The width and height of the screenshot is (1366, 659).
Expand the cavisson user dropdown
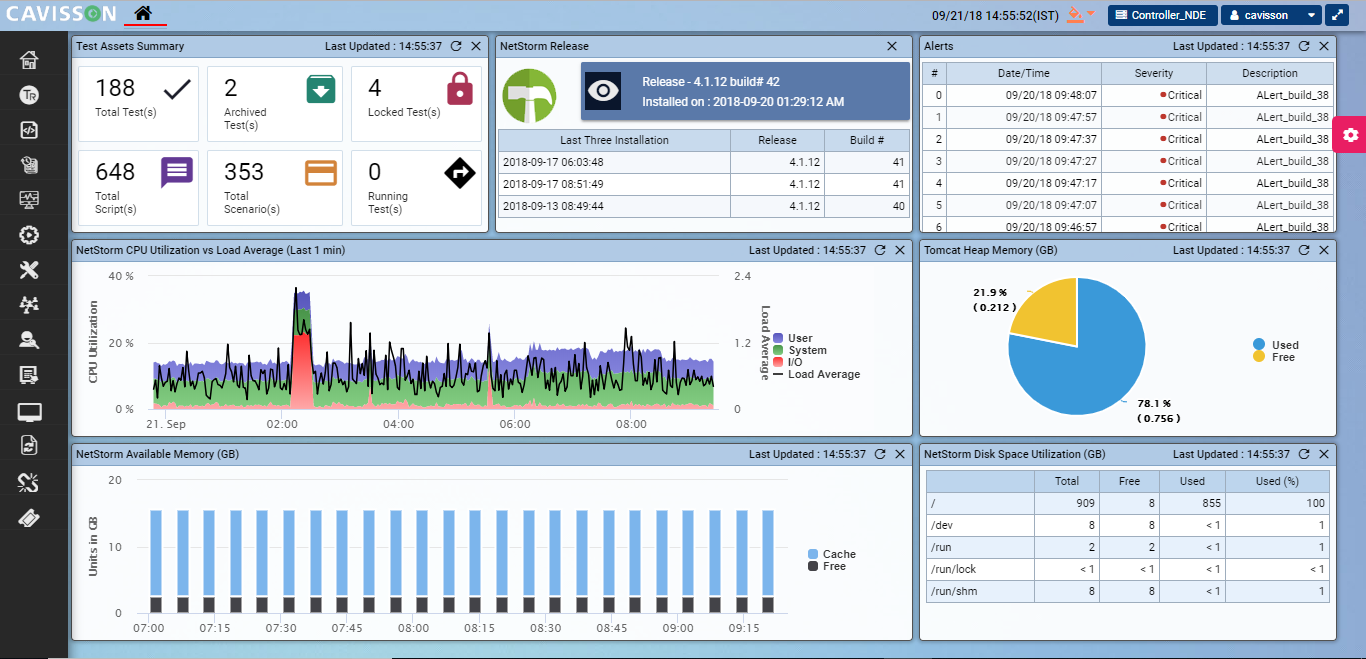[x=1271, y=15]
